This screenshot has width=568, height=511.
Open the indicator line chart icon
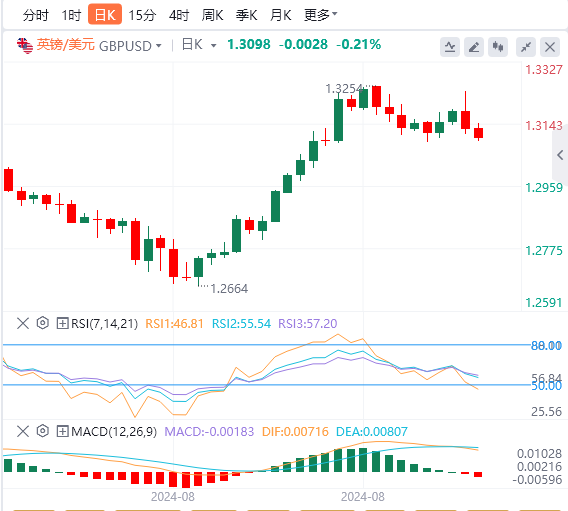[450, 47]
